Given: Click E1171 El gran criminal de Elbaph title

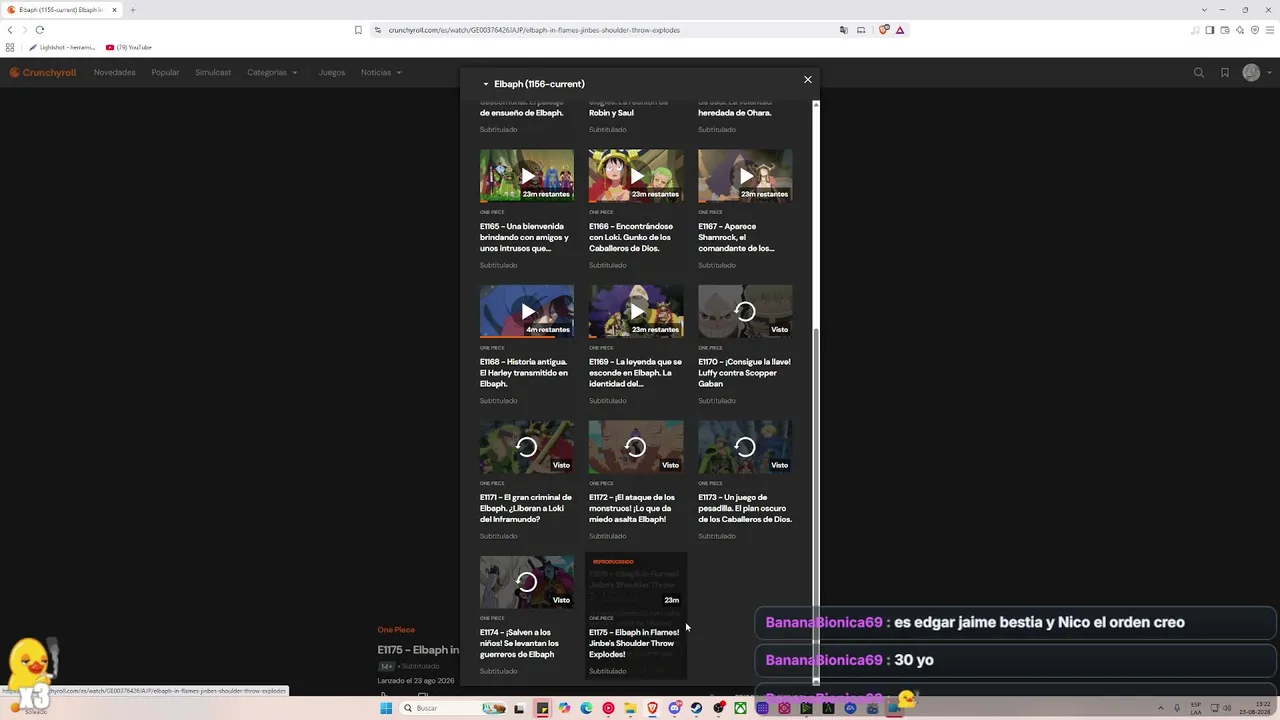Looking at the screenshot, I should pos(526,508).
